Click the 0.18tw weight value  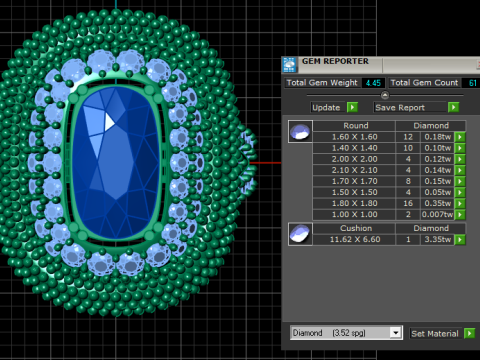click(437, 137)
